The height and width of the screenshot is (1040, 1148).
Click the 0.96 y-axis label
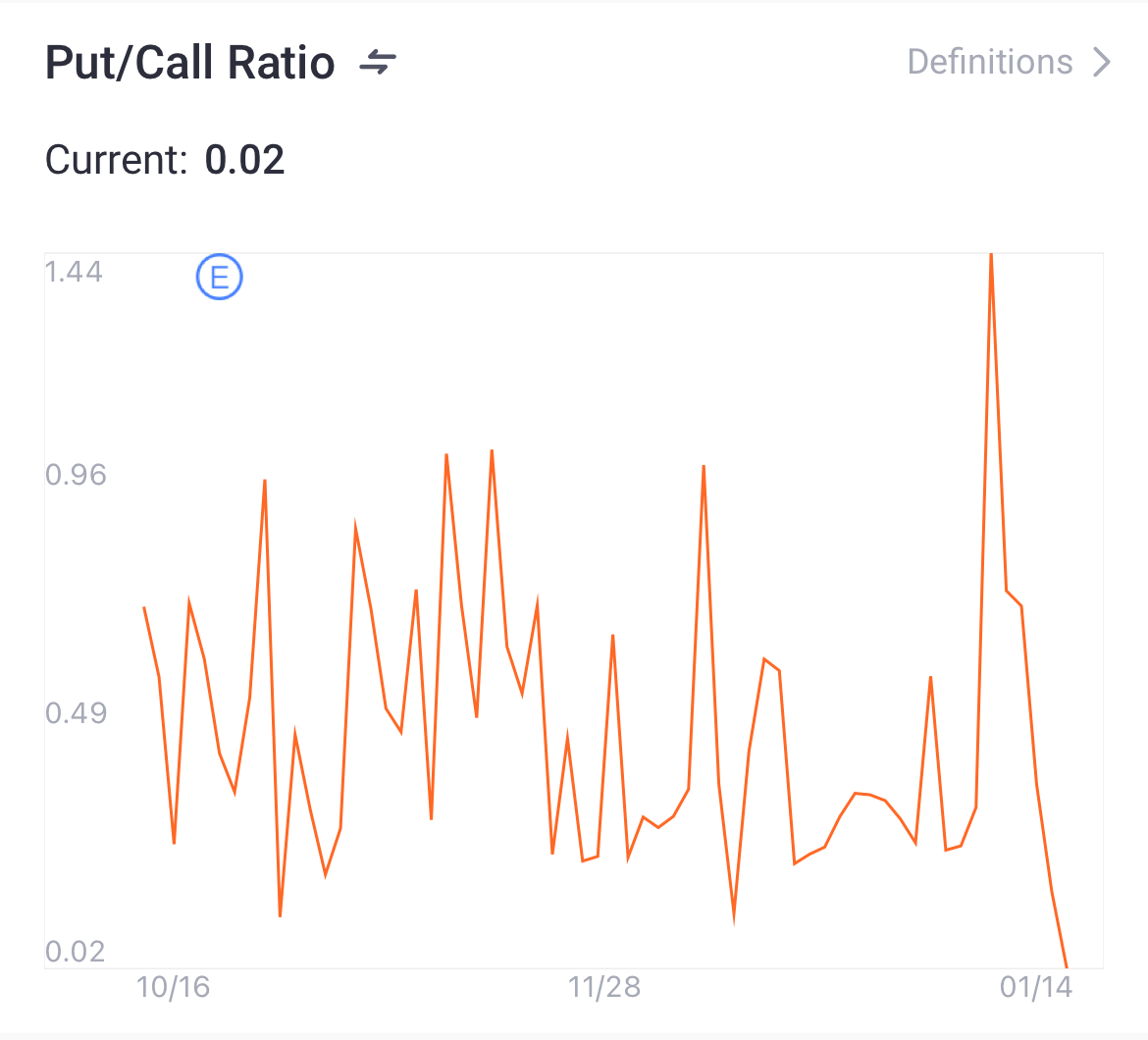tap(76, 475)
